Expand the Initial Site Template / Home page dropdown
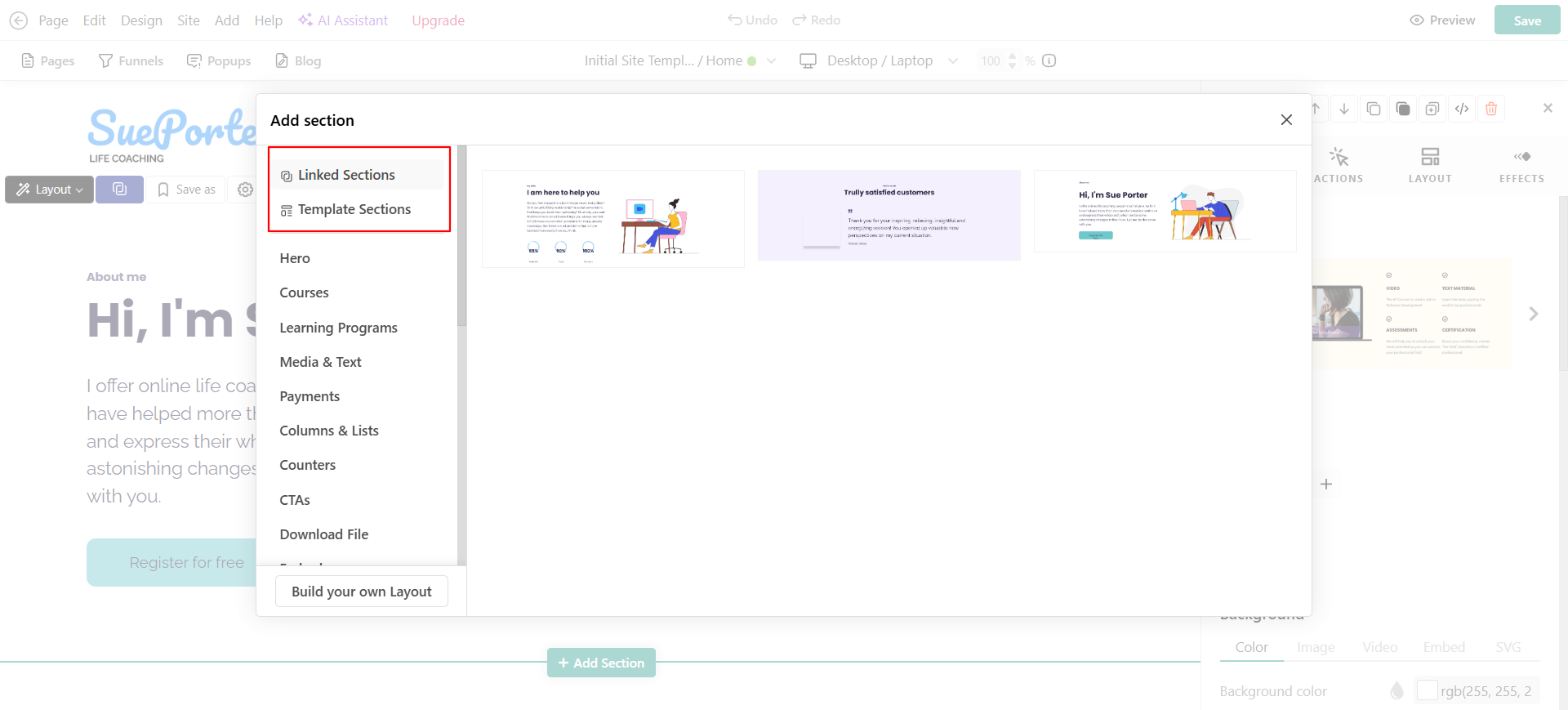The image size is (1568, 710). pyautogui.click(x=679, y=60)
